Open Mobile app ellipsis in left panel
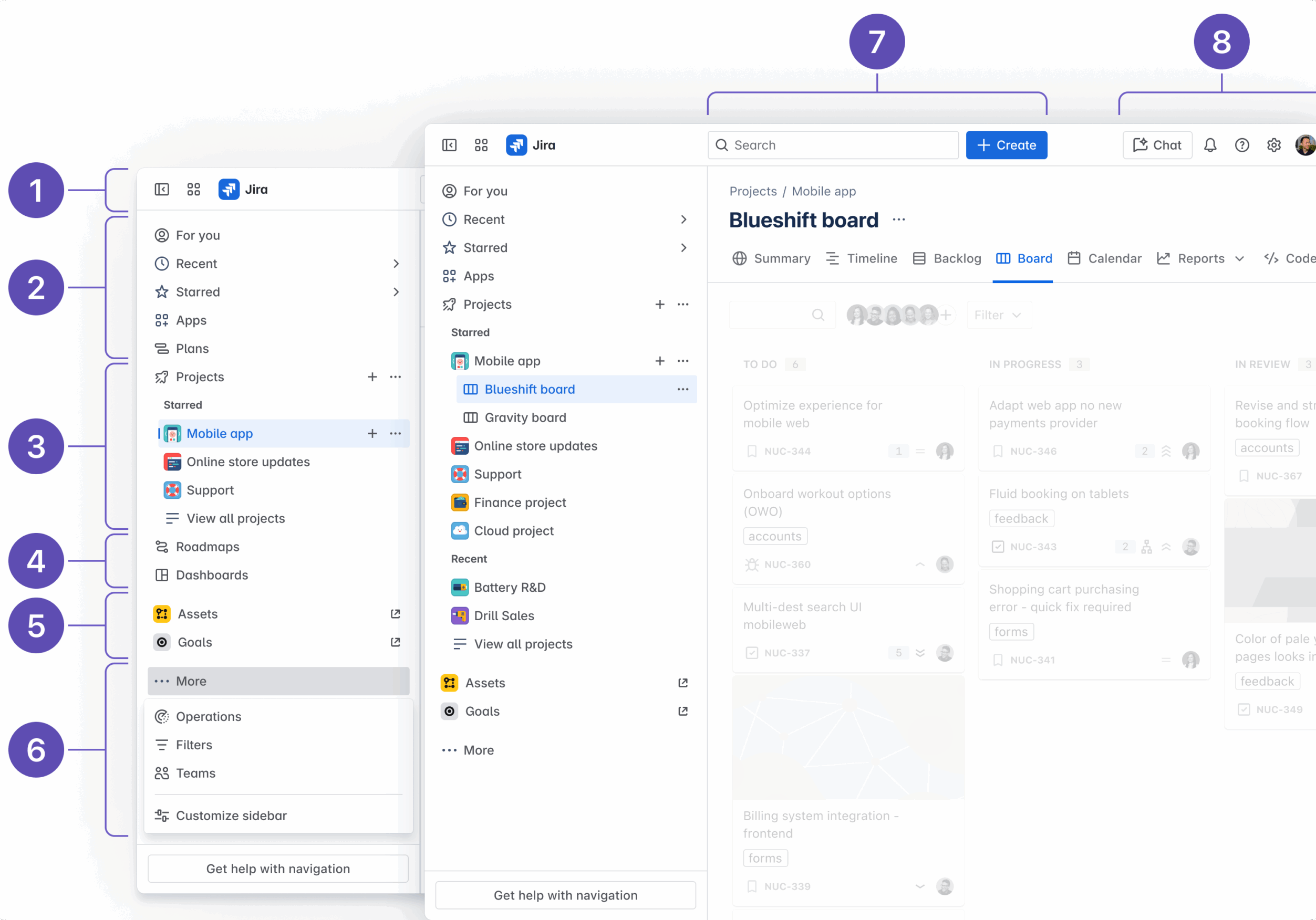The height and width of the screenshot is (920, 1316). 395,434
